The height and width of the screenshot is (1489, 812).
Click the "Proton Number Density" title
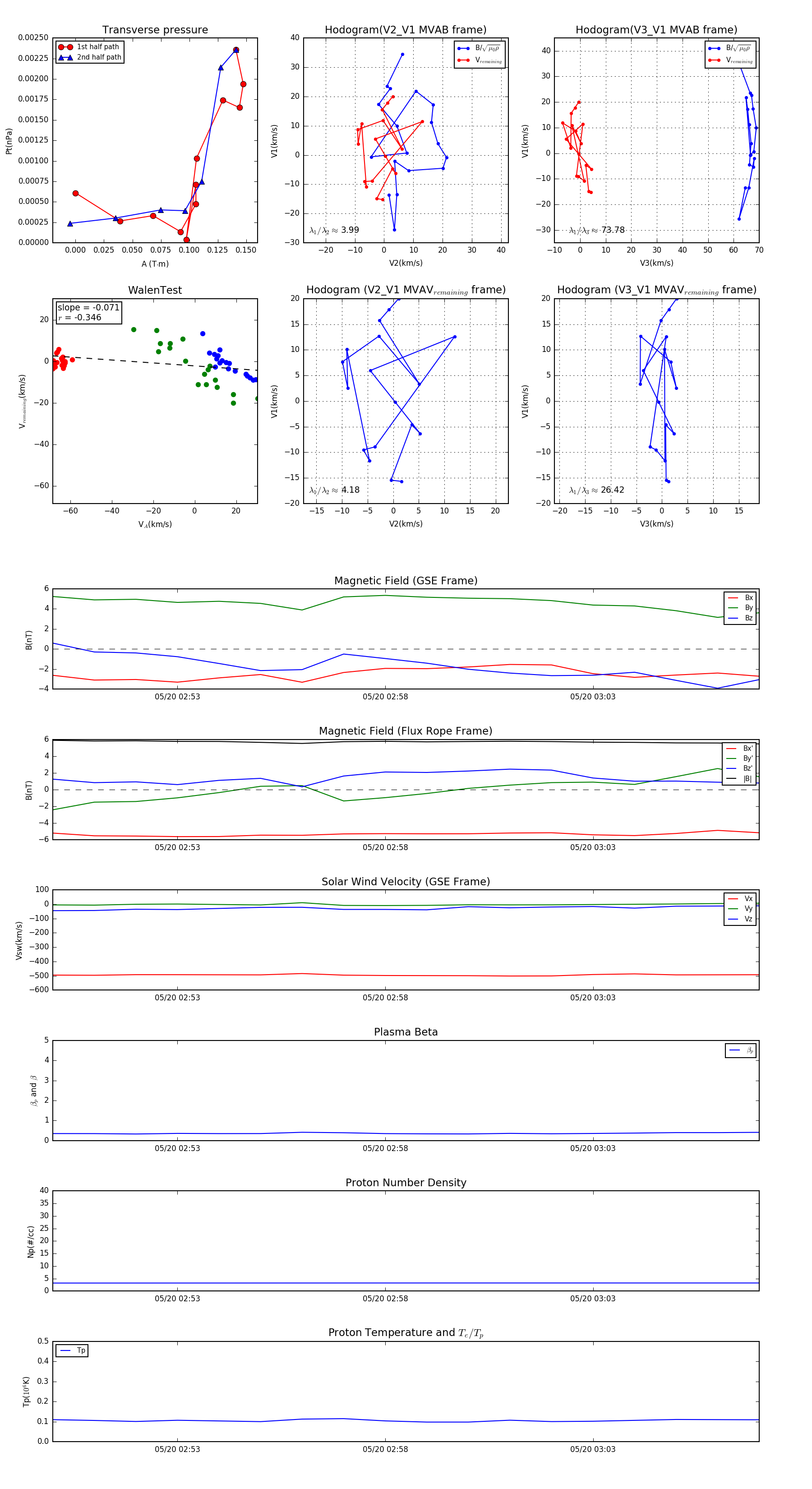point(406,1183)
